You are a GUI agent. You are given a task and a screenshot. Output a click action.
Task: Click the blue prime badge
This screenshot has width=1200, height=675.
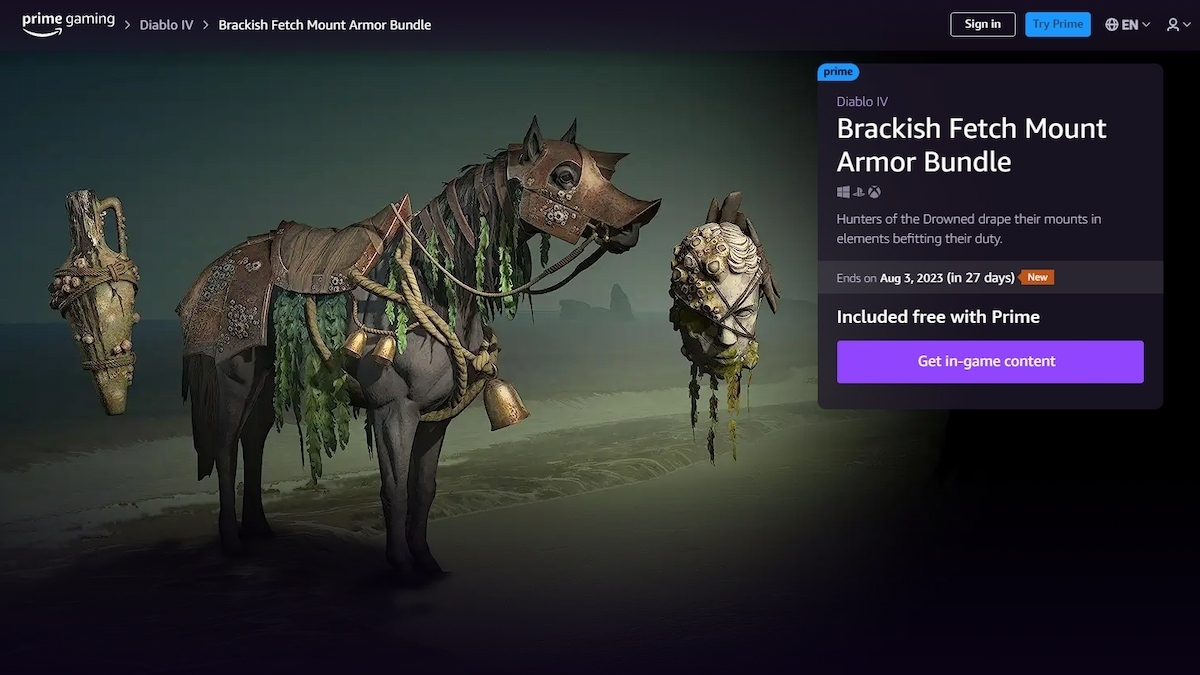tap(838, 72)
